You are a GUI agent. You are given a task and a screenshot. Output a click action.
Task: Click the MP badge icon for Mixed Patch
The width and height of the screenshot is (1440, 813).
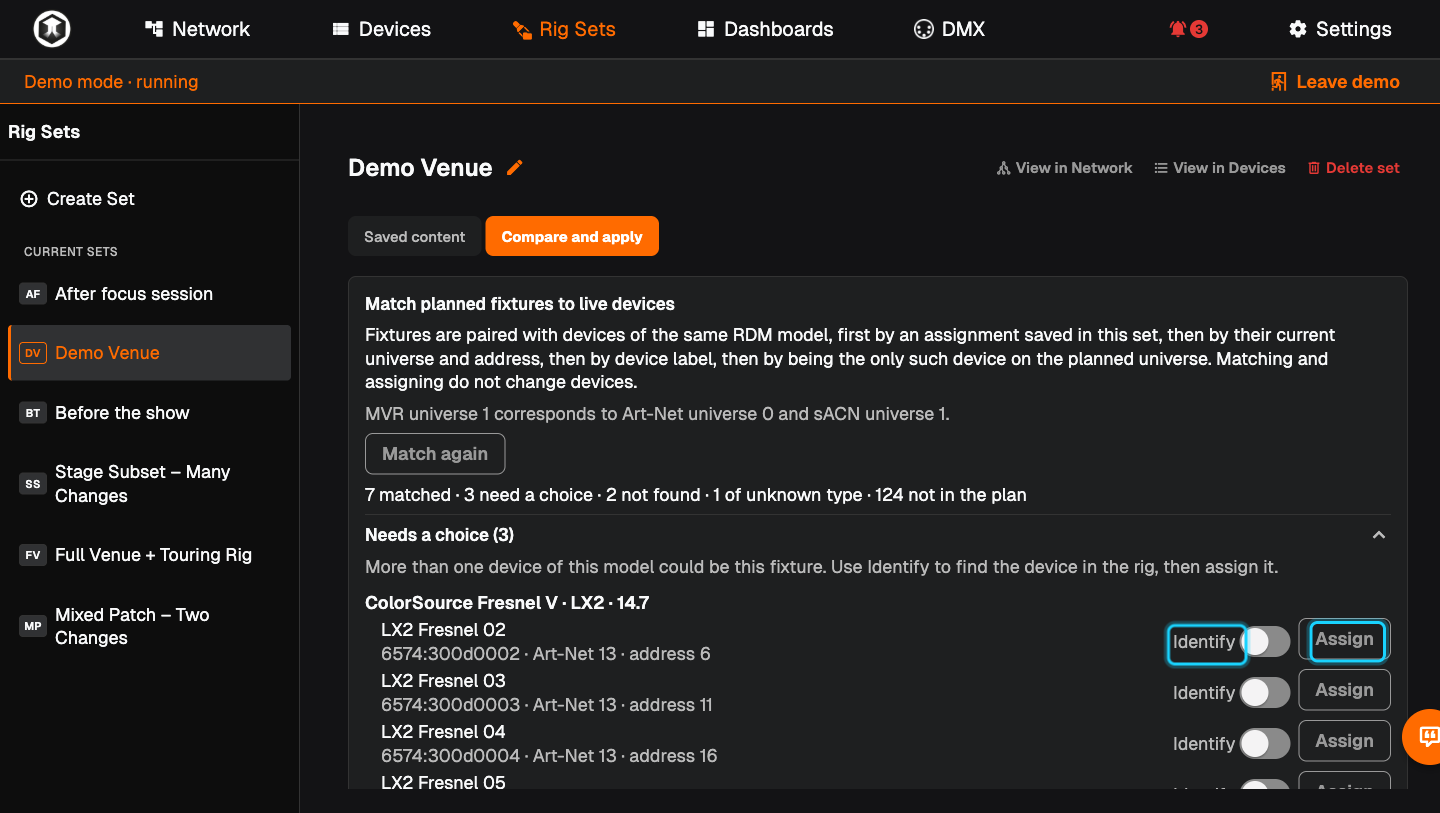(x=33, y=626)
